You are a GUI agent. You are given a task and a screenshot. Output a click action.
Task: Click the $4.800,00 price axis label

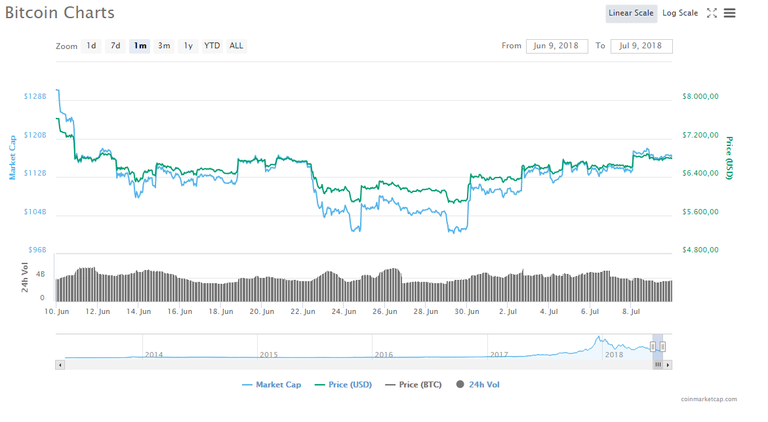coord(700,250)
